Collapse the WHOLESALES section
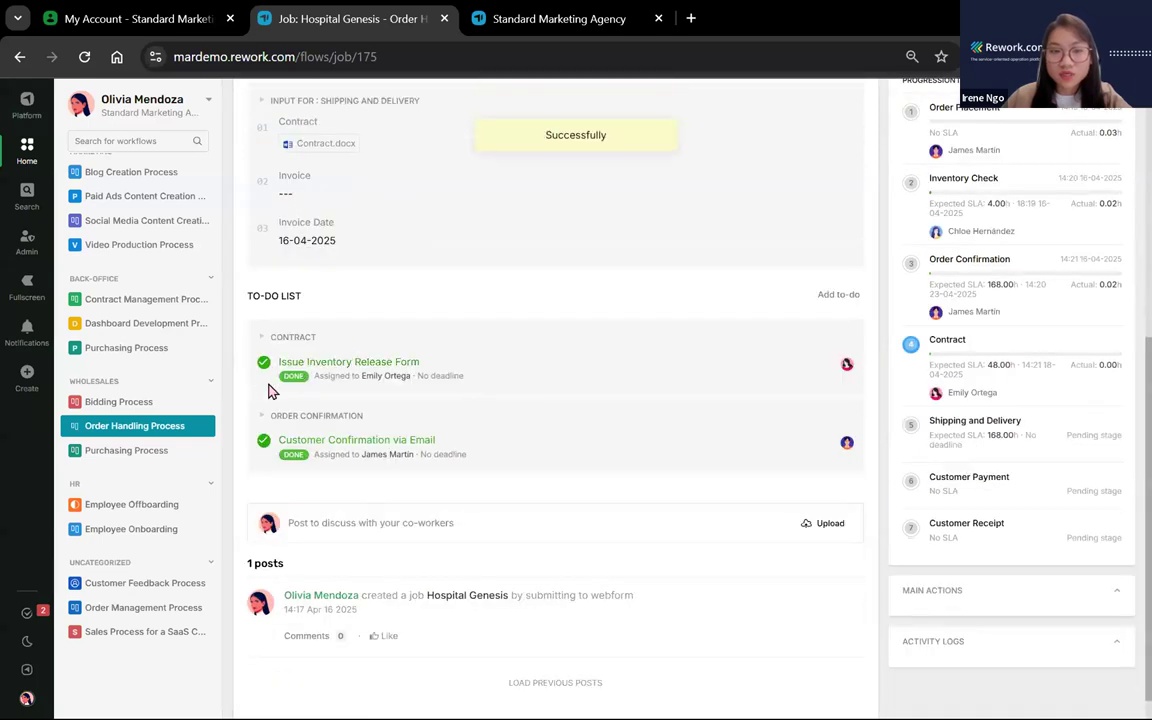The height and width of the screenshot is (720, 1152). [x=211, y=381]
